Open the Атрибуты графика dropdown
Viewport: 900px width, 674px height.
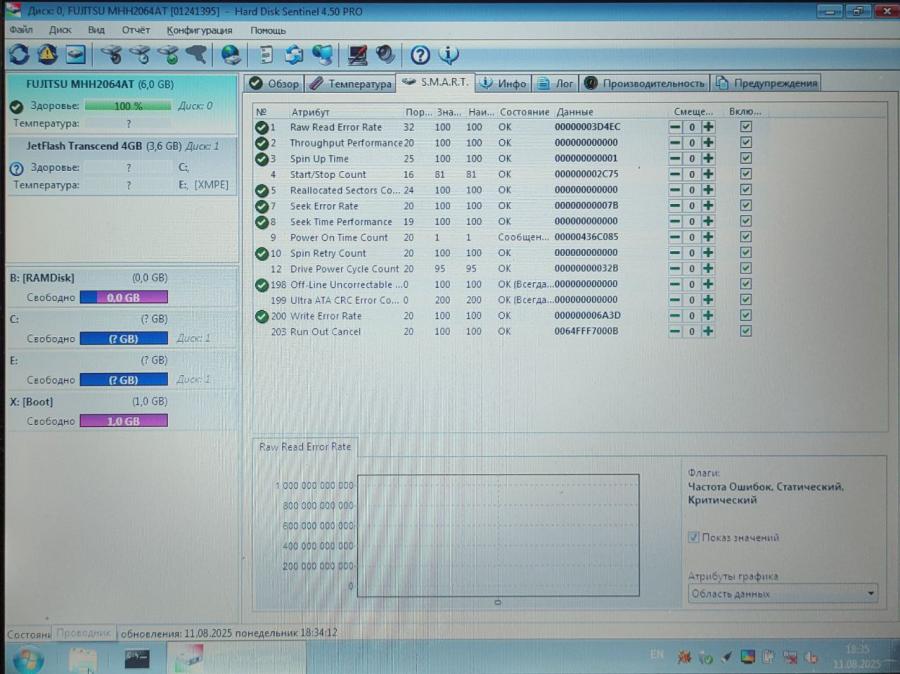point(783,595)
